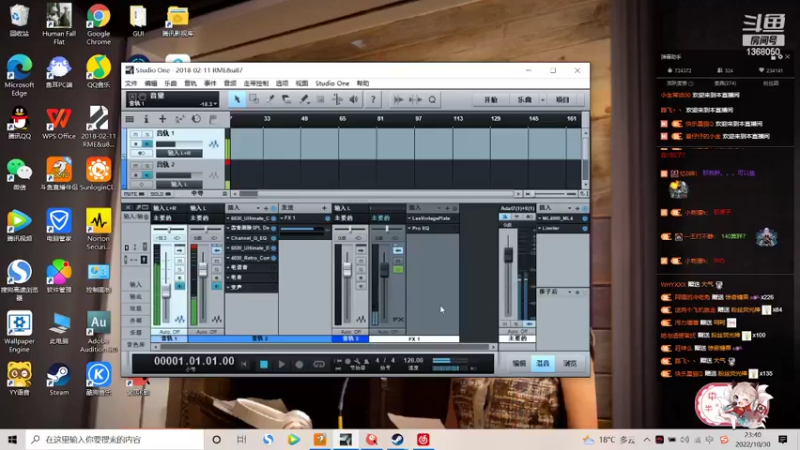Toggle the Loop button in transport
Screen dimensions: 800x450
coord(319,364)
